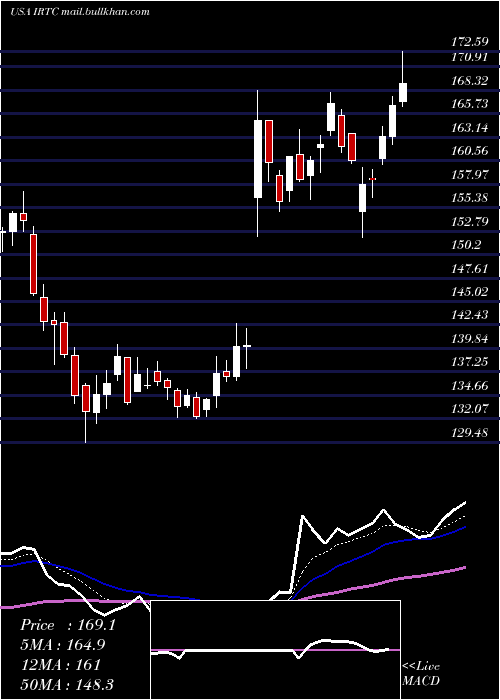Click the 5MA : 164.9 value
This screenshot has width=500, height=700.
click(x=65, y=645)
